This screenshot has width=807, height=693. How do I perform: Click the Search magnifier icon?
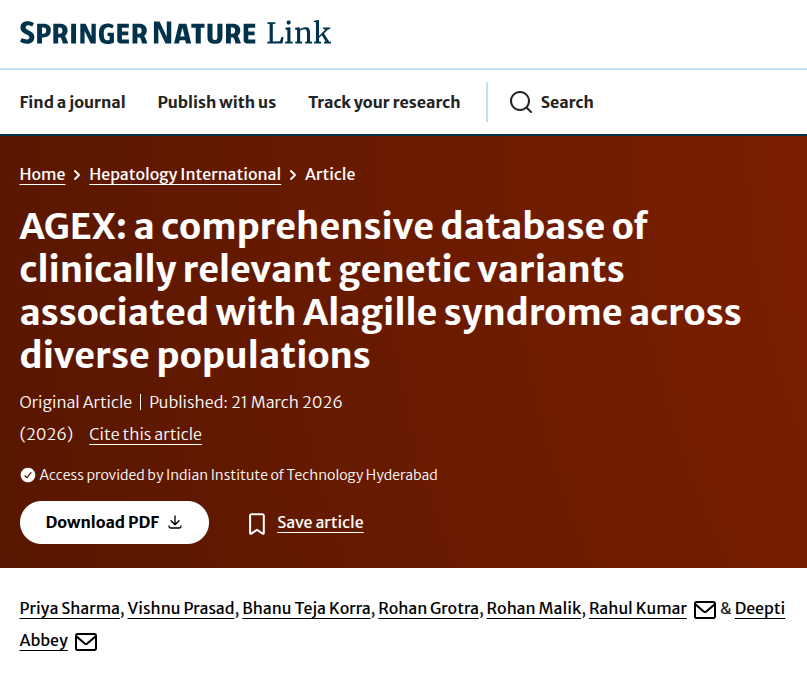520,102
